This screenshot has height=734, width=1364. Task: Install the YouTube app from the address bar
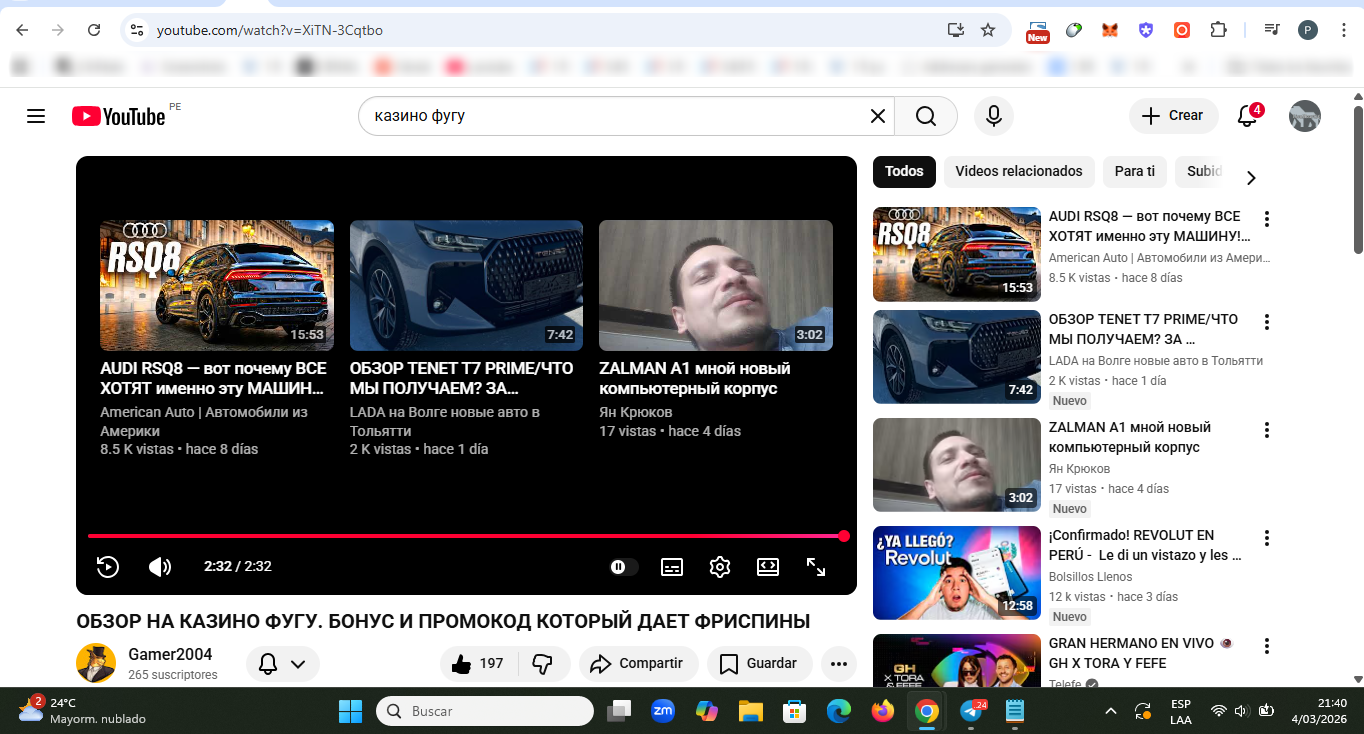click(x=956, y=30)
